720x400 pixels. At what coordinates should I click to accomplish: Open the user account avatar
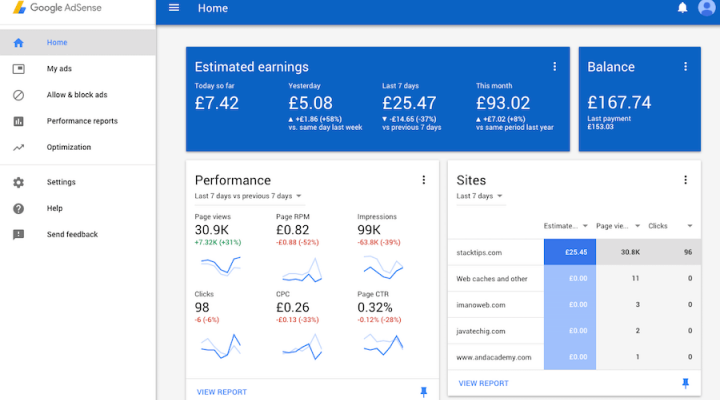click(x=706, y=8)
